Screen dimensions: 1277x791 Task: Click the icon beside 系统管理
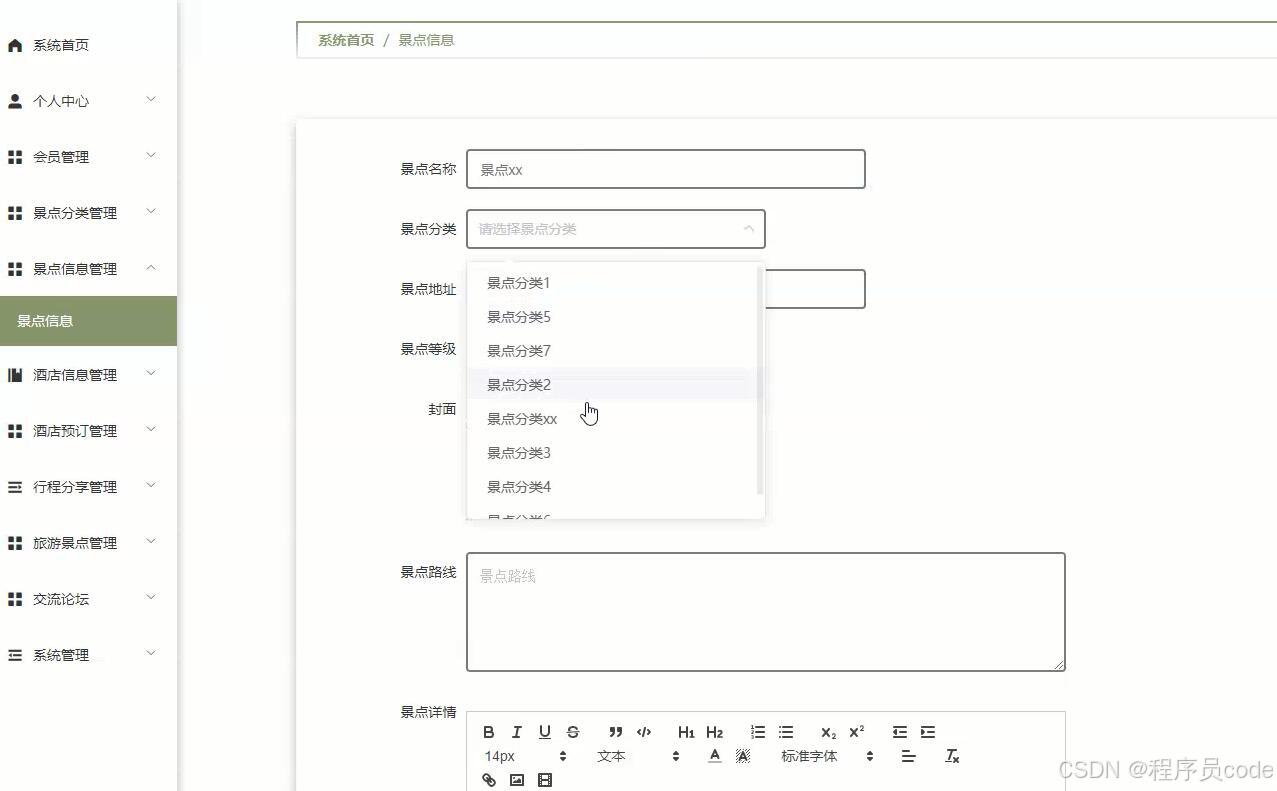coord(15,655)
